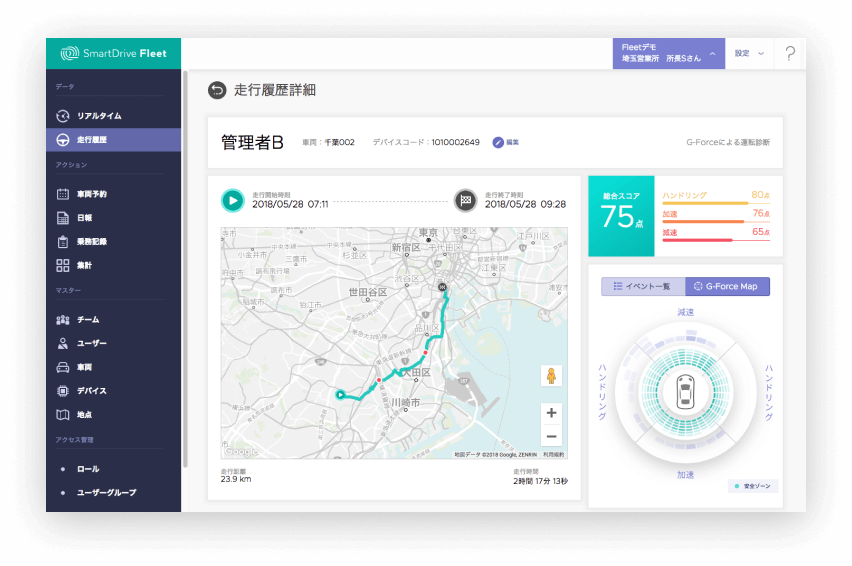Click the 走行履歴詳細 page title
Viewport: 852px width, 566px height.
point(275,90)
